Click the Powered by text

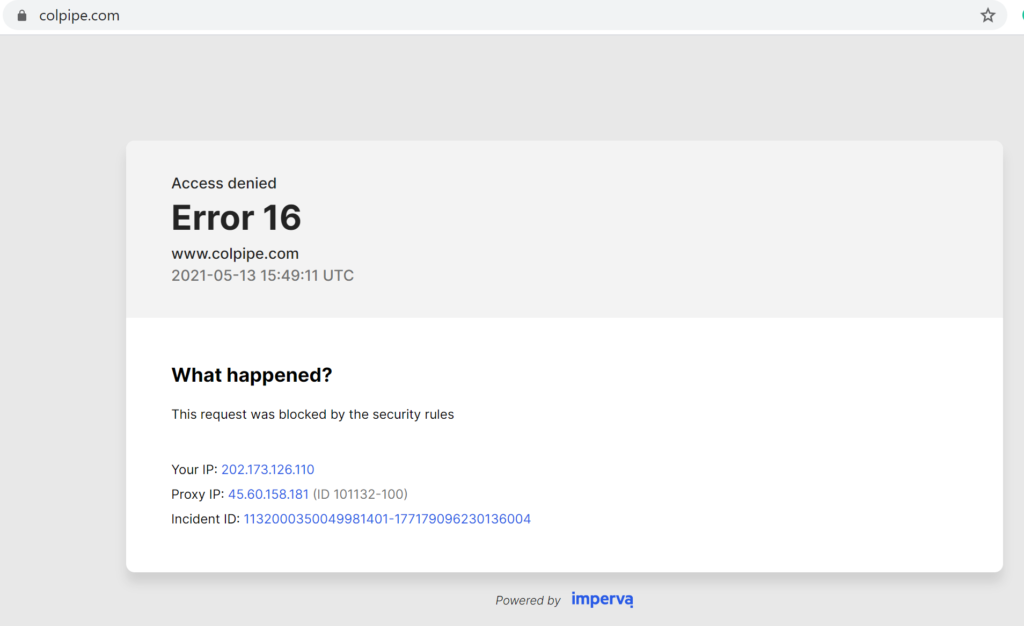pos(528,601)
